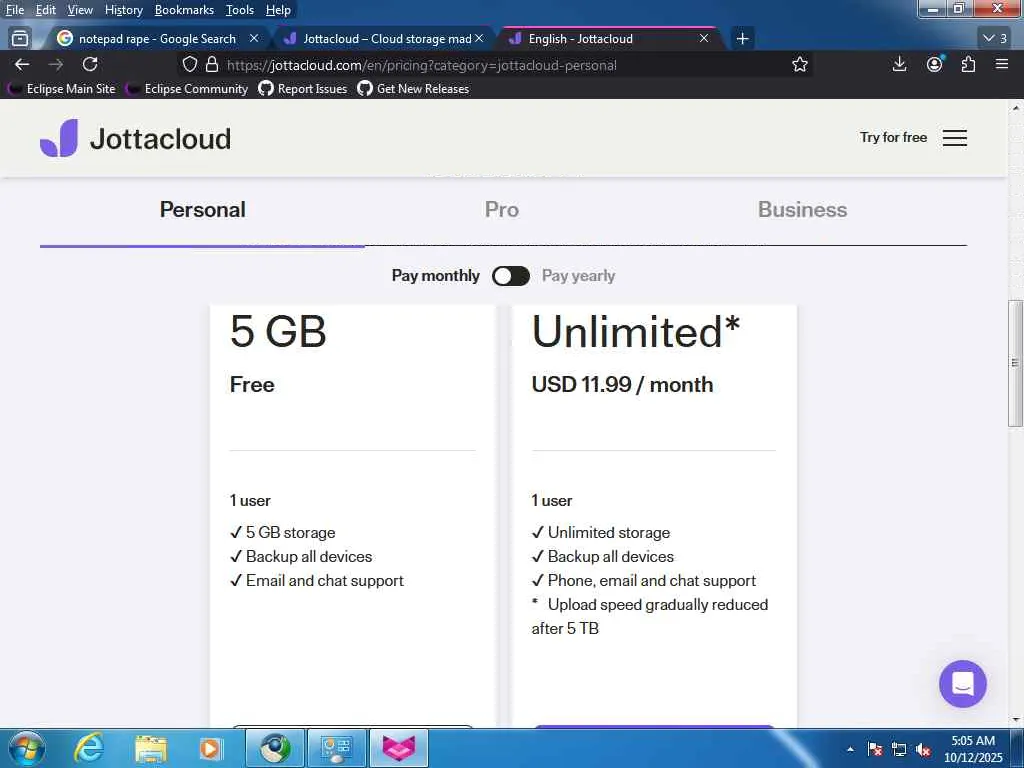The height and width of the screenshot is (768, 1024).
Task: Open Eclipse Main Site bookmark
Action: tap(62, 89)
